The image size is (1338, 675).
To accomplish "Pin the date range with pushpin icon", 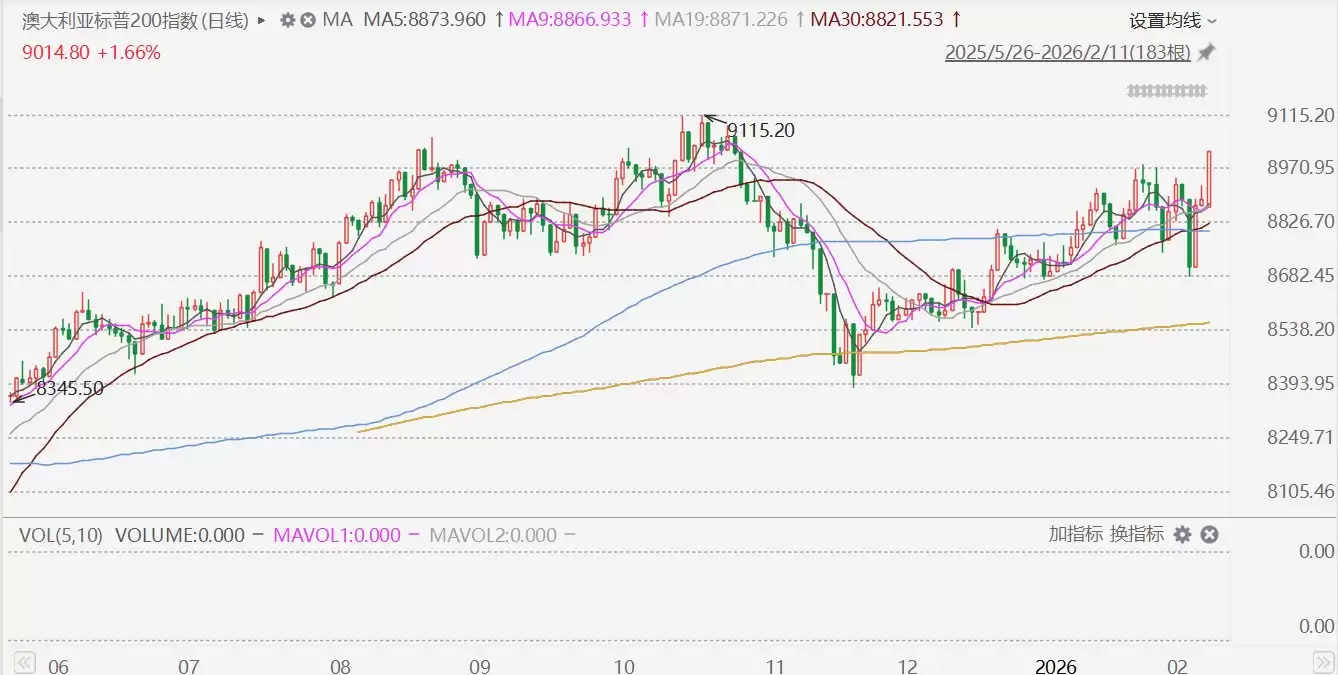I will point(1206,53).
